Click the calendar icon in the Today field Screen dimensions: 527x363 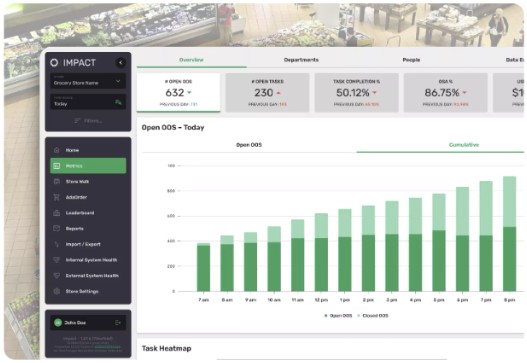pos(118,102)
